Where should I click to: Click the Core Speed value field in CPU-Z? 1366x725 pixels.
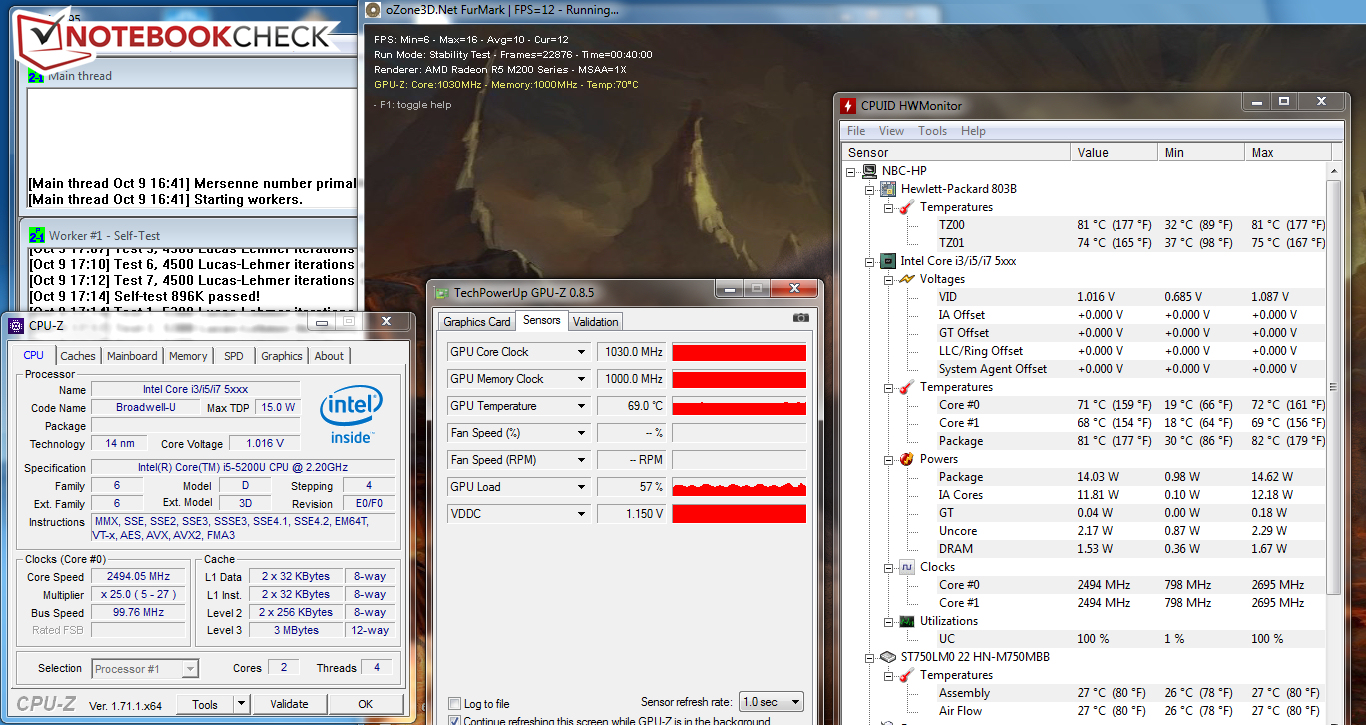138,577
